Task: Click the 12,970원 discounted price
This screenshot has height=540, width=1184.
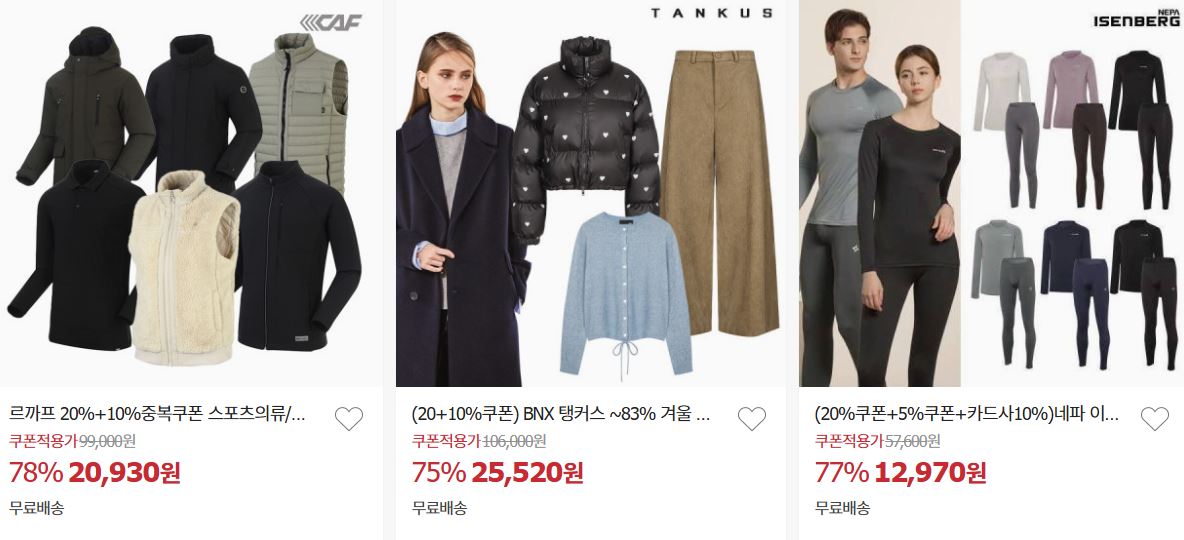Action: [930, 473]
